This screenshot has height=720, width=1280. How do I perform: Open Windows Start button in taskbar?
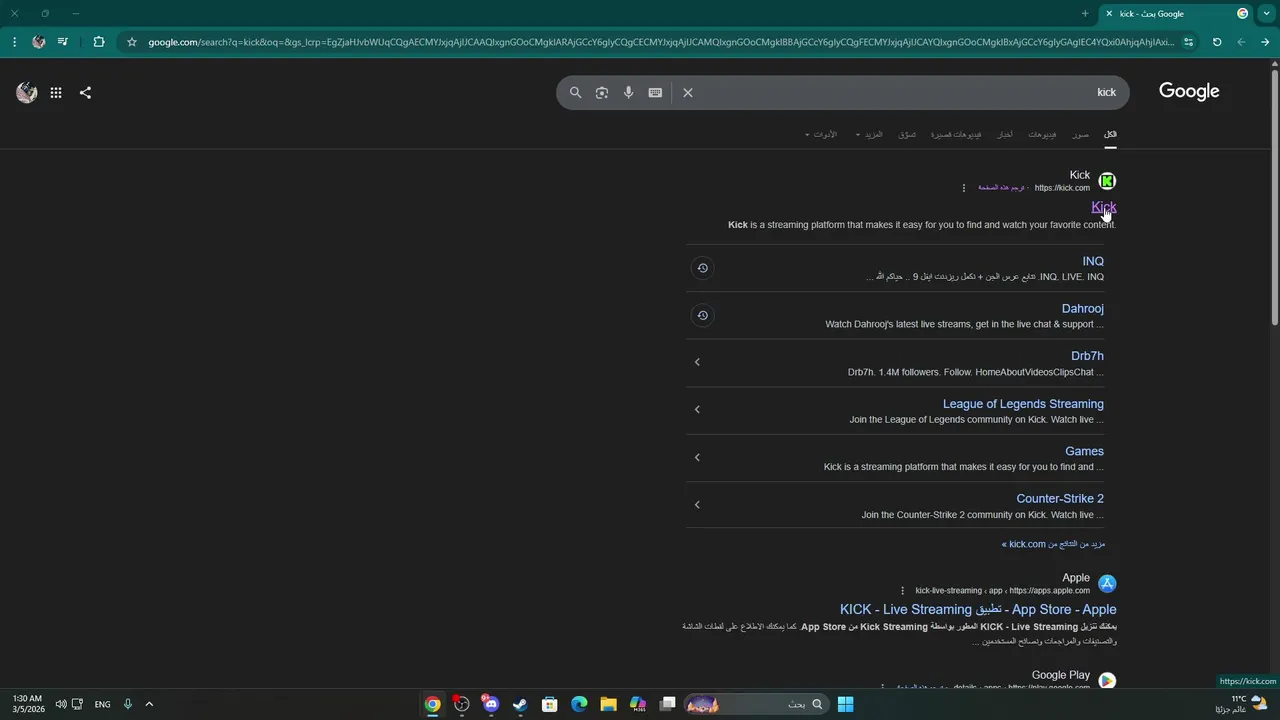tap(845, 704)
